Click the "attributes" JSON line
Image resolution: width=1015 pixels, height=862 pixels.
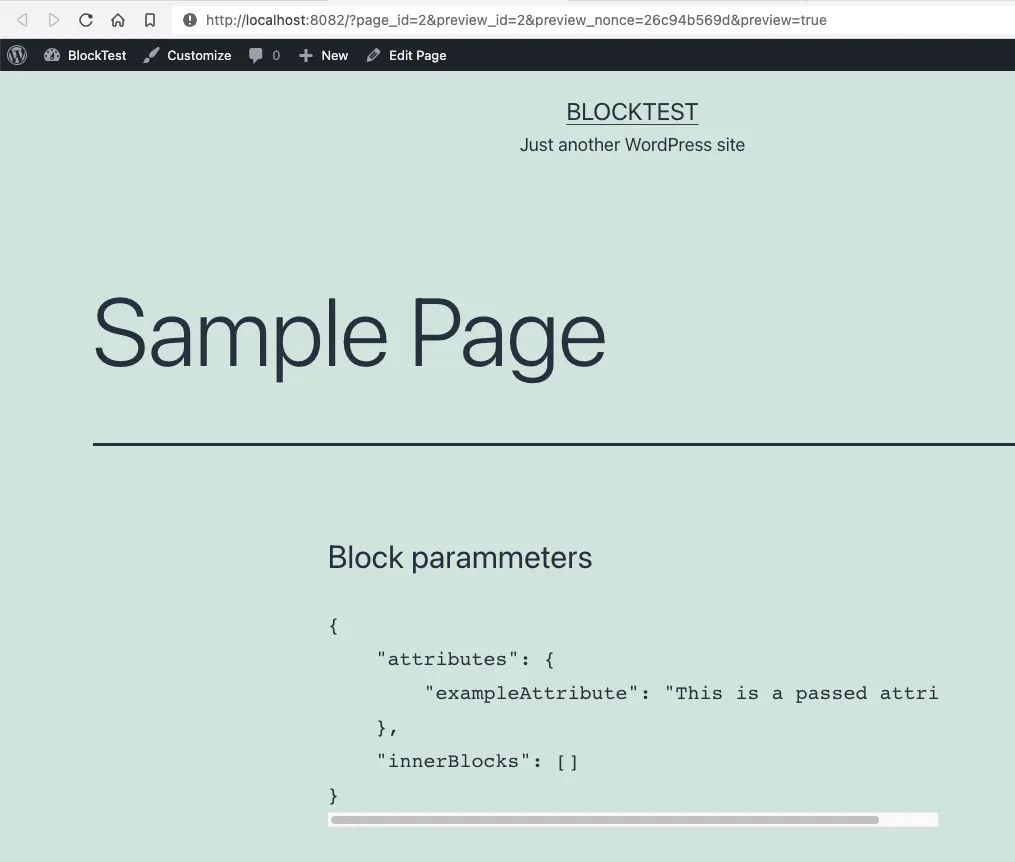(x=465, y=659)
